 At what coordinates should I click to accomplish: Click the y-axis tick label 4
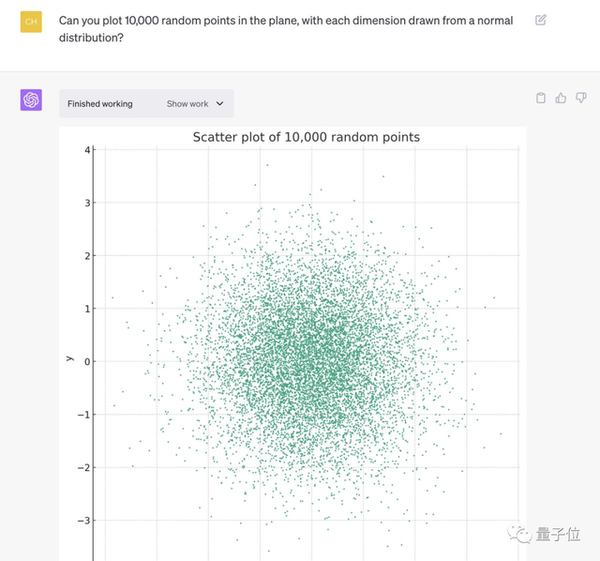point(88,150)
